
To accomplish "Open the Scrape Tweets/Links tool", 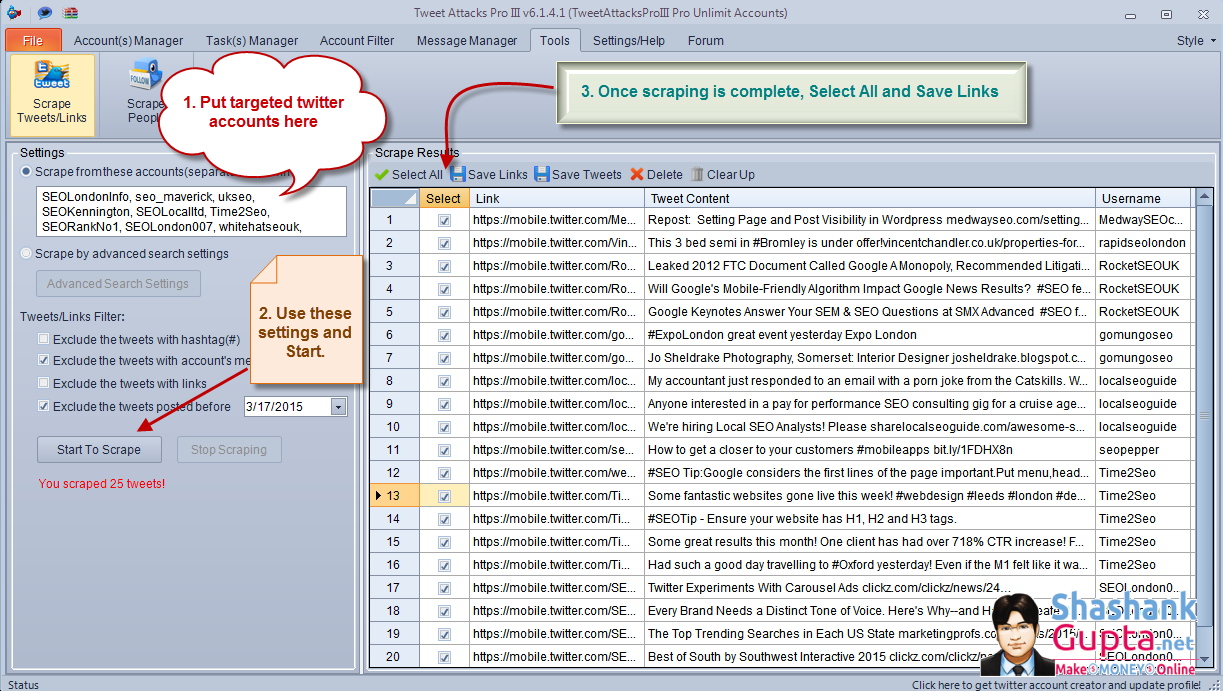I will tap(52, 95).
